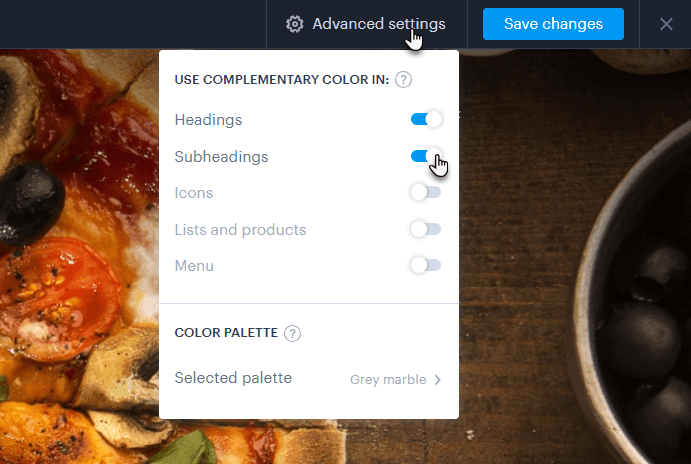The image size is (691, 464).
Task: Select the Subheadings label text
Action: (x=221, y=157)
